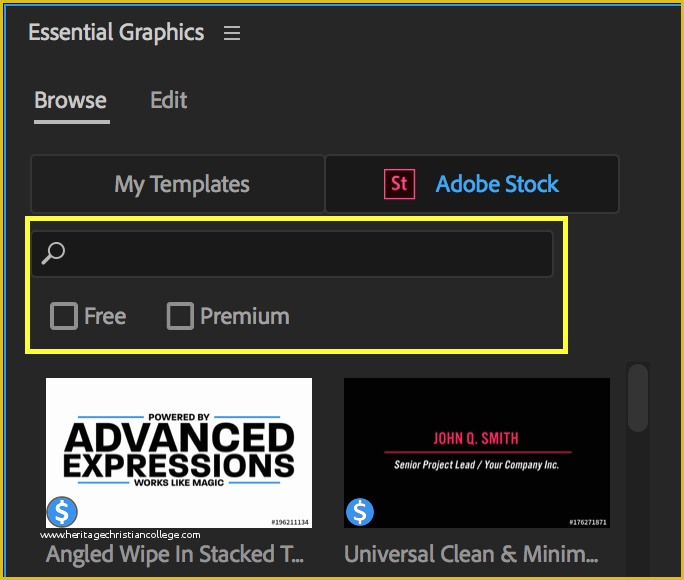Enable the Free filter checkbox
Image resolution: width=684 pixels, height=580 pixels.
pos(64,316)
